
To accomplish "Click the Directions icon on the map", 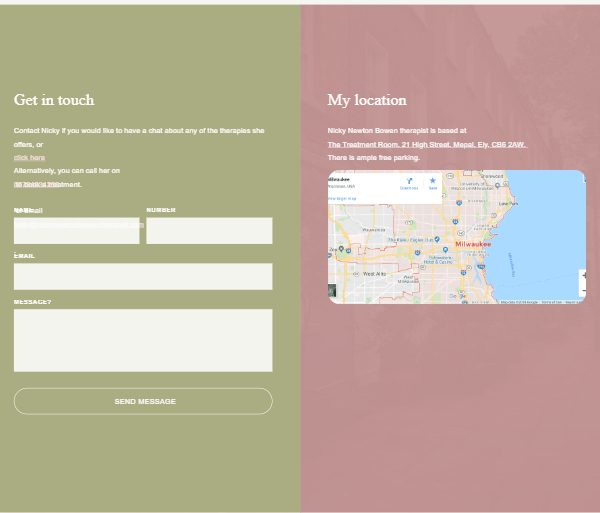I will point(409,181).
